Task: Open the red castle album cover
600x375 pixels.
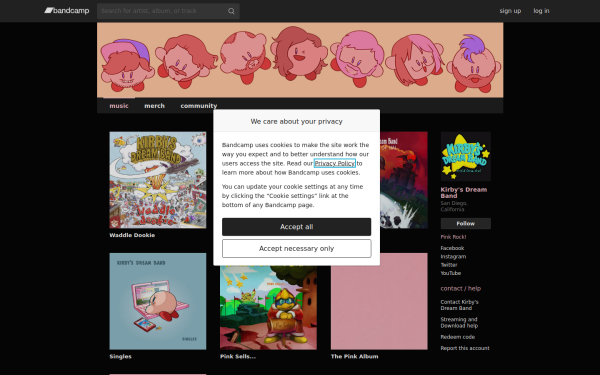Action: point(404,180)
